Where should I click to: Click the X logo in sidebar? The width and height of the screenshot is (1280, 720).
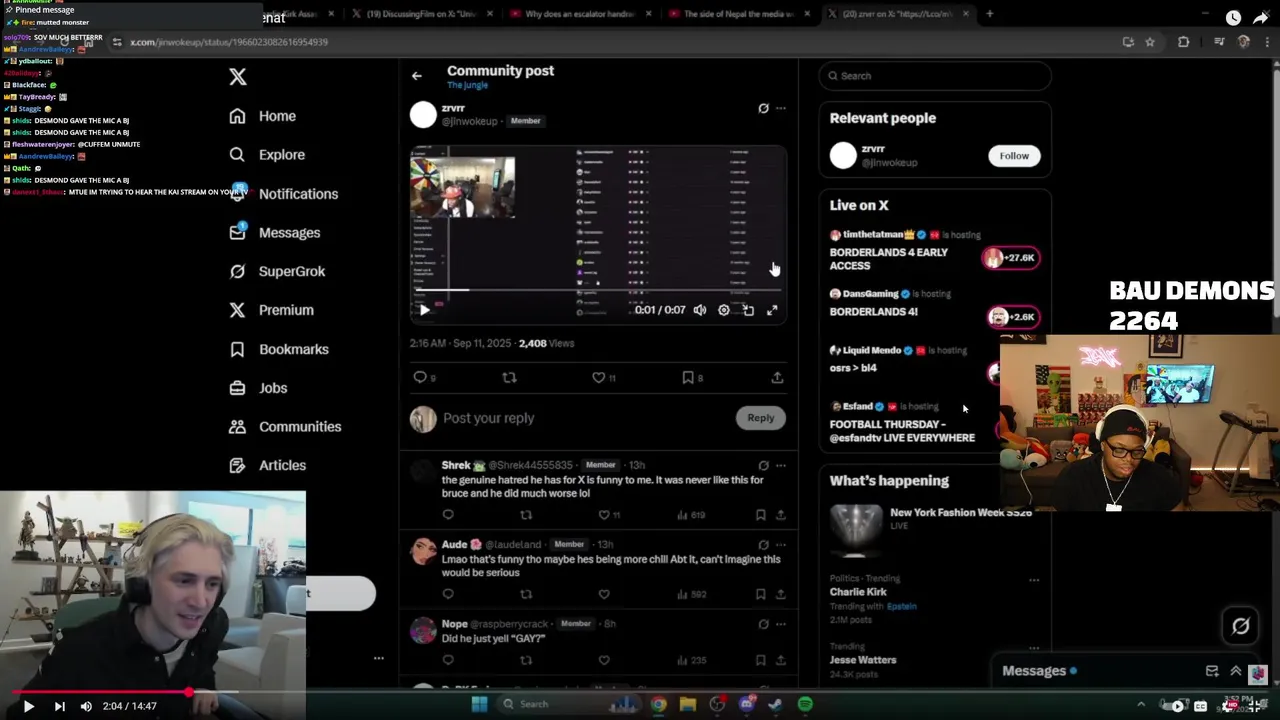(x=238, y=77)
